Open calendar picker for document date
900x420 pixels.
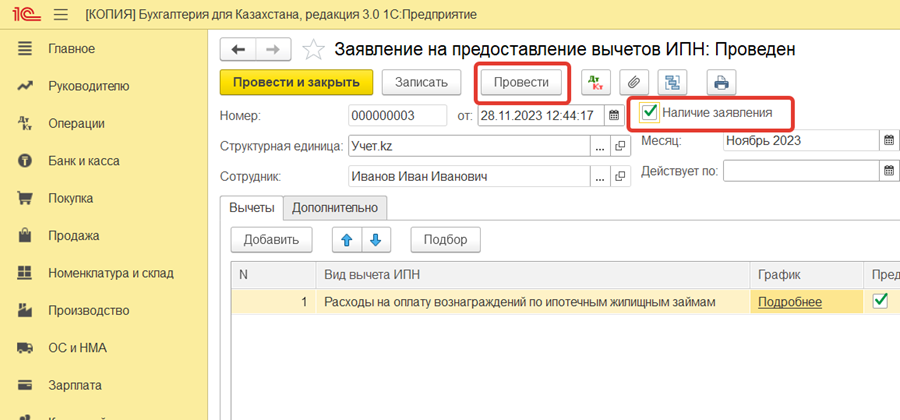[x=614, y=116]
